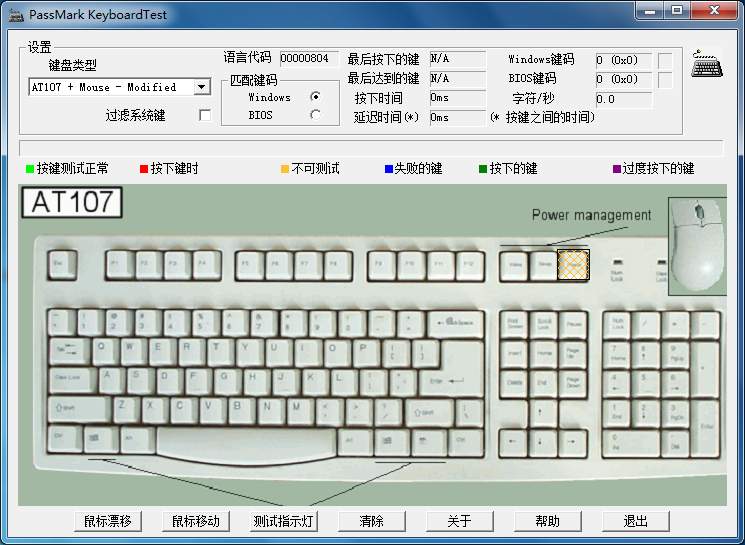Click the AT107 keyboard label
745x545 pixels.
(72, 202)
